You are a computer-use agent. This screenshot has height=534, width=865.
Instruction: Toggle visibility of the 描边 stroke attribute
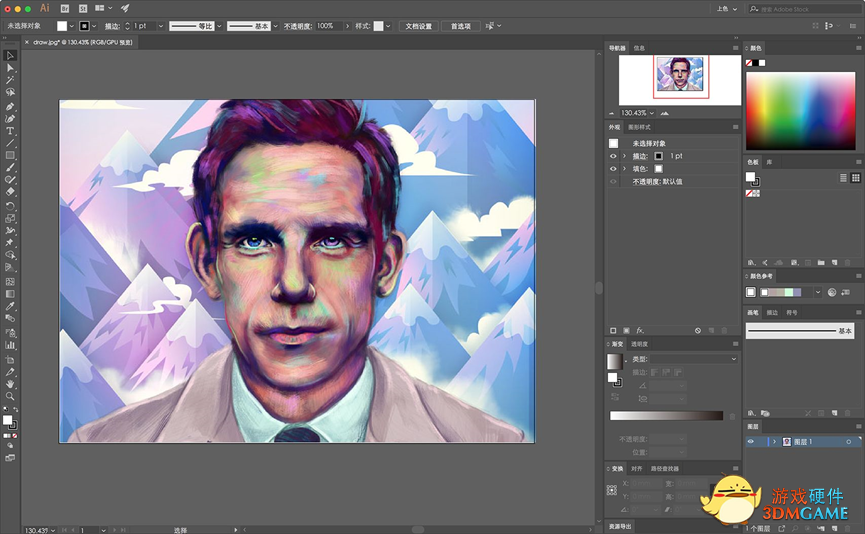coord(613,156)
